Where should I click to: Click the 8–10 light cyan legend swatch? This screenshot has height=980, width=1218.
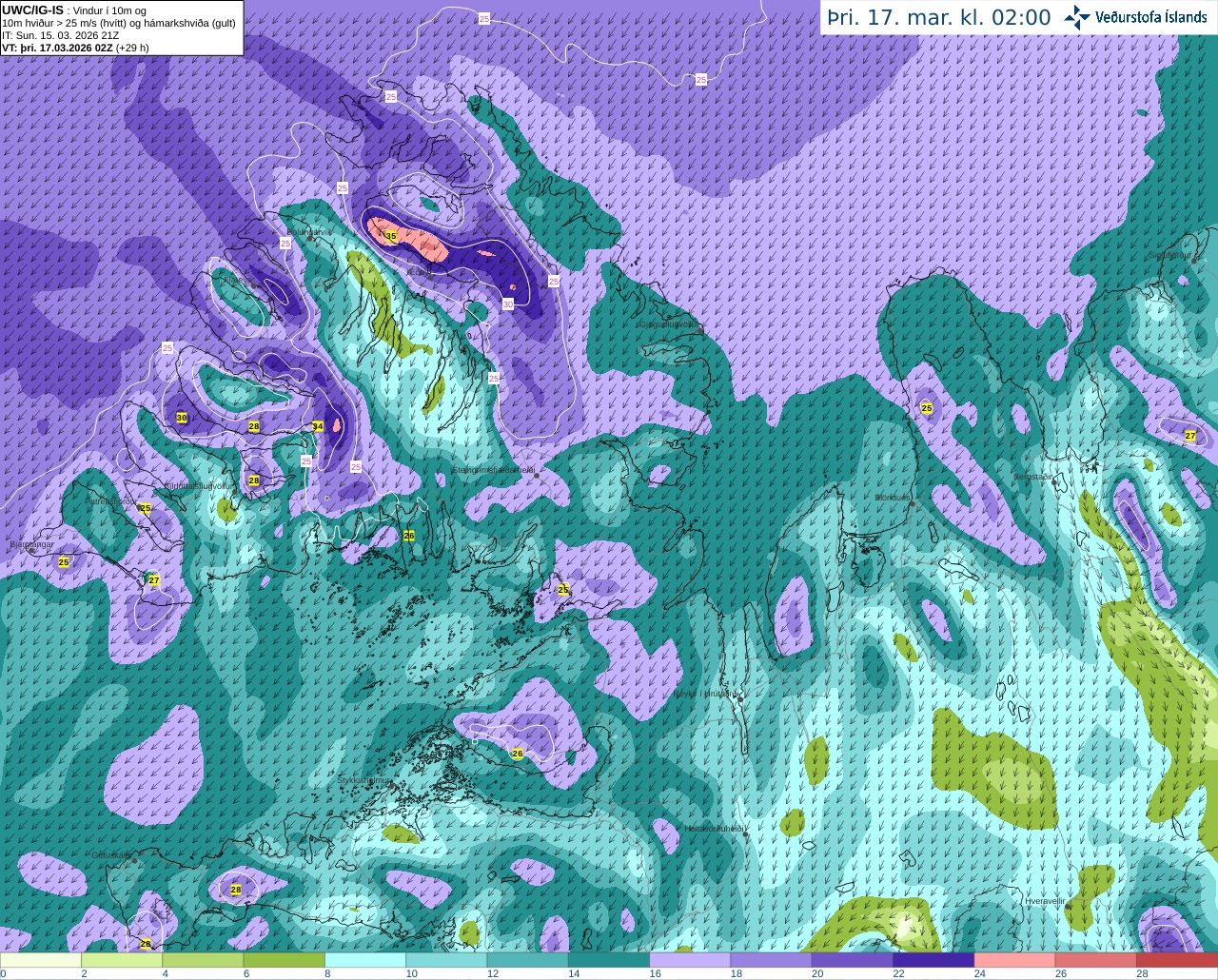(365, 960)
